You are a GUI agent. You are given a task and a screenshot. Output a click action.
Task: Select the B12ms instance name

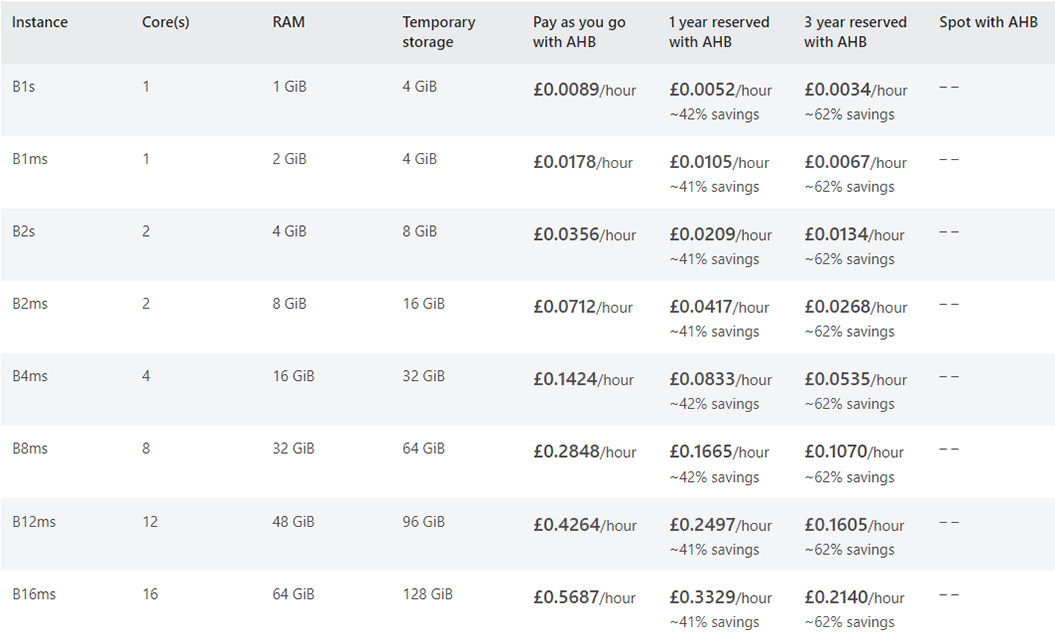coord(34,522)
